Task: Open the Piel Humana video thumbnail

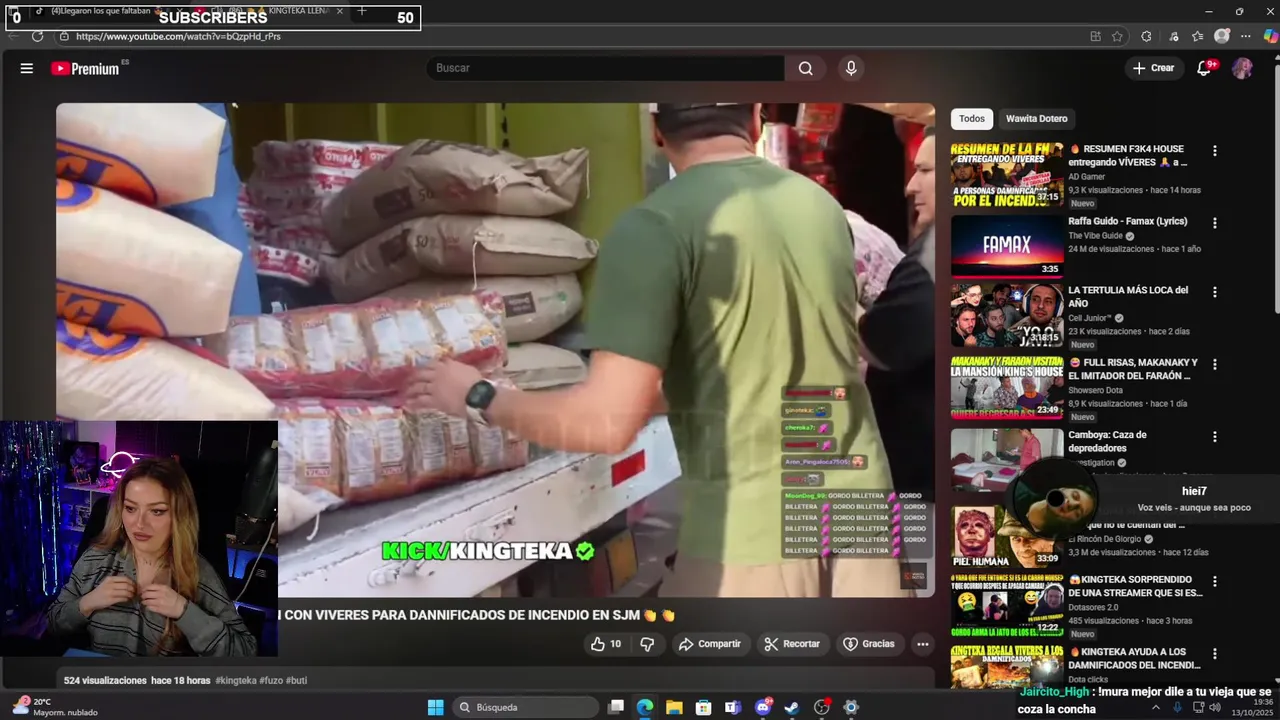Action: pos(1007,537)
